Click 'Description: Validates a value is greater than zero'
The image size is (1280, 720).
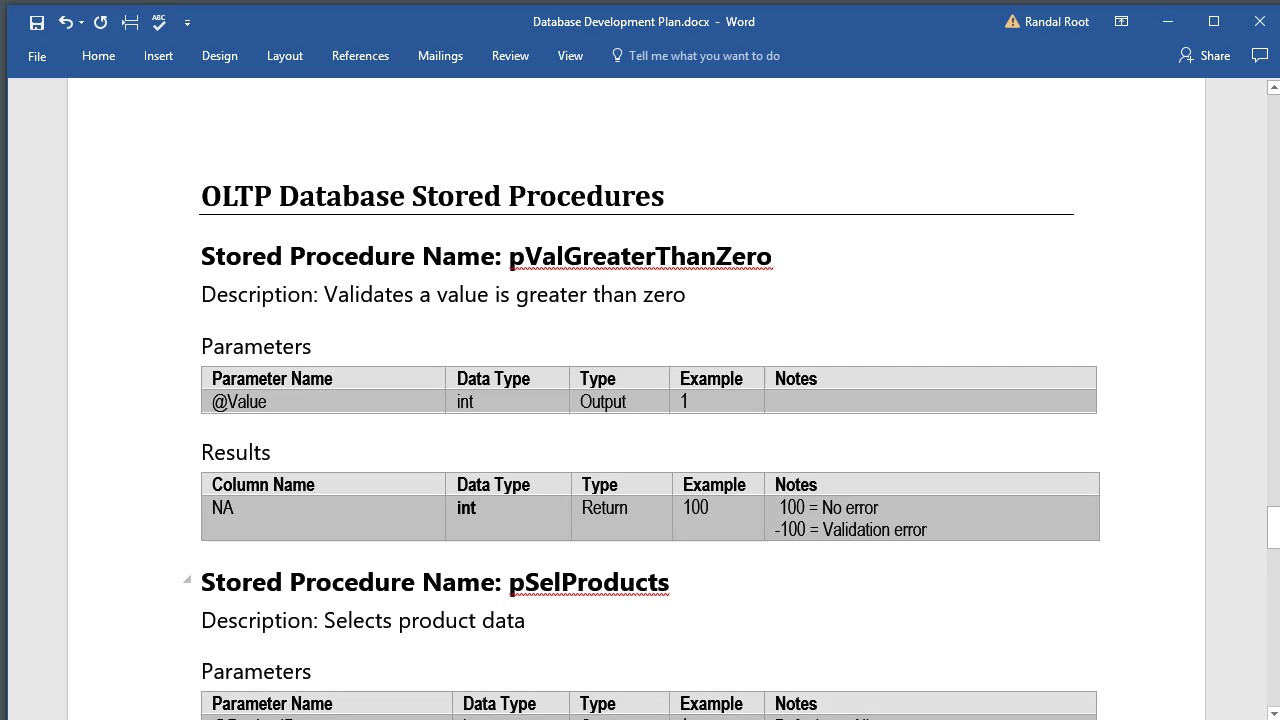point(443,294)
